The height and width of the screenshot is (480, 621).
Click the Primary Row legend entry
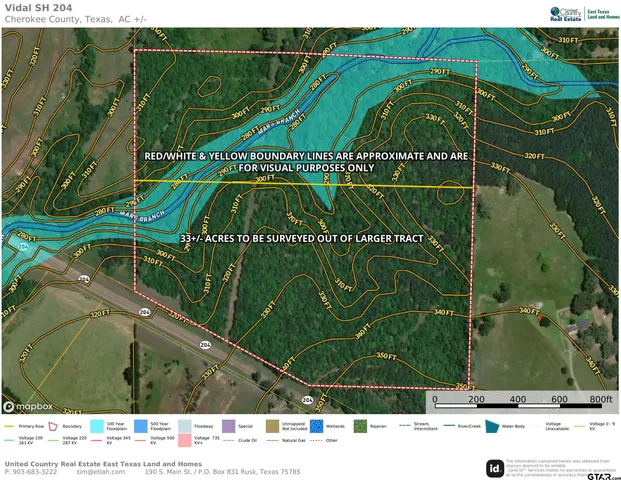click(24, 427)
